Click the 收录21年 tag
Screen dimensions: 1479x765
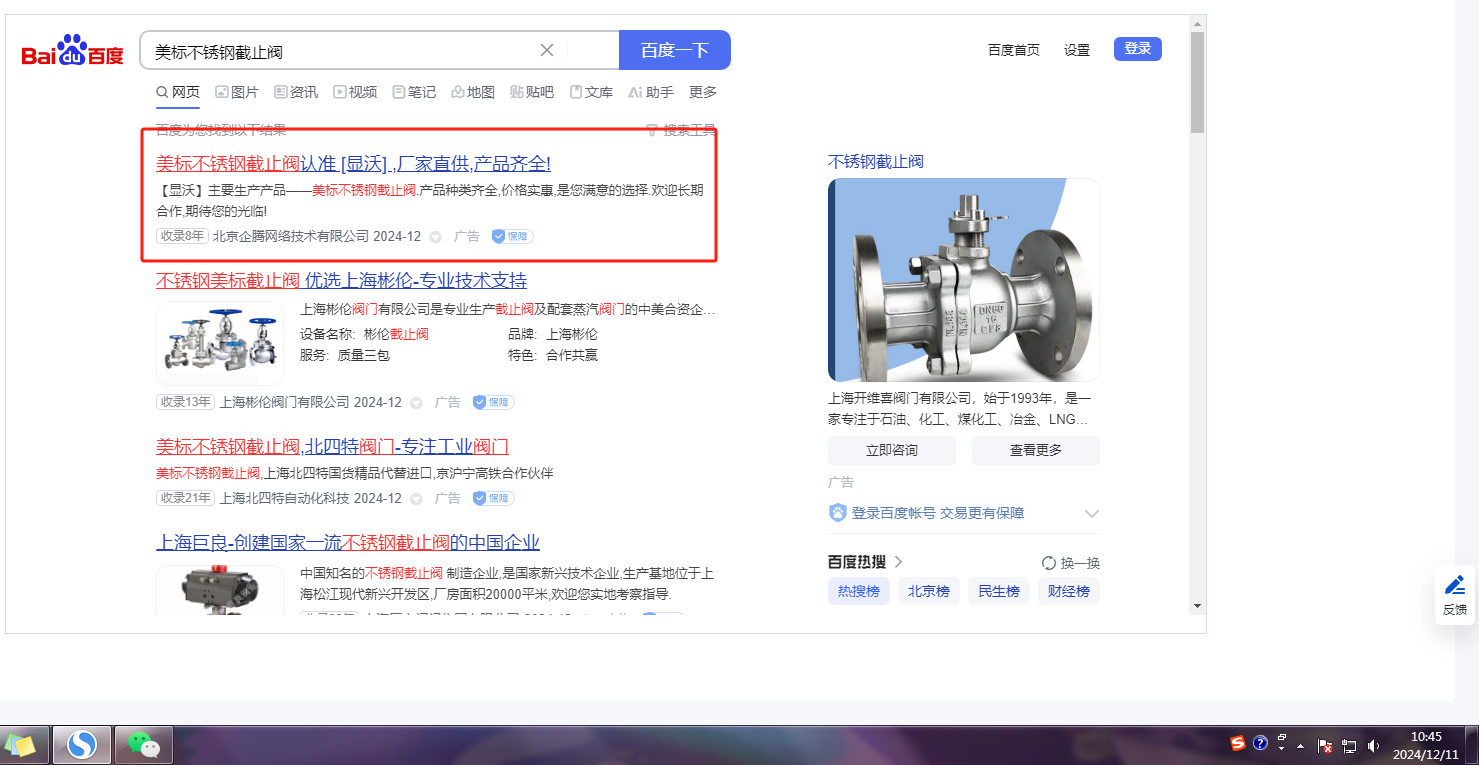coord(185,498)
